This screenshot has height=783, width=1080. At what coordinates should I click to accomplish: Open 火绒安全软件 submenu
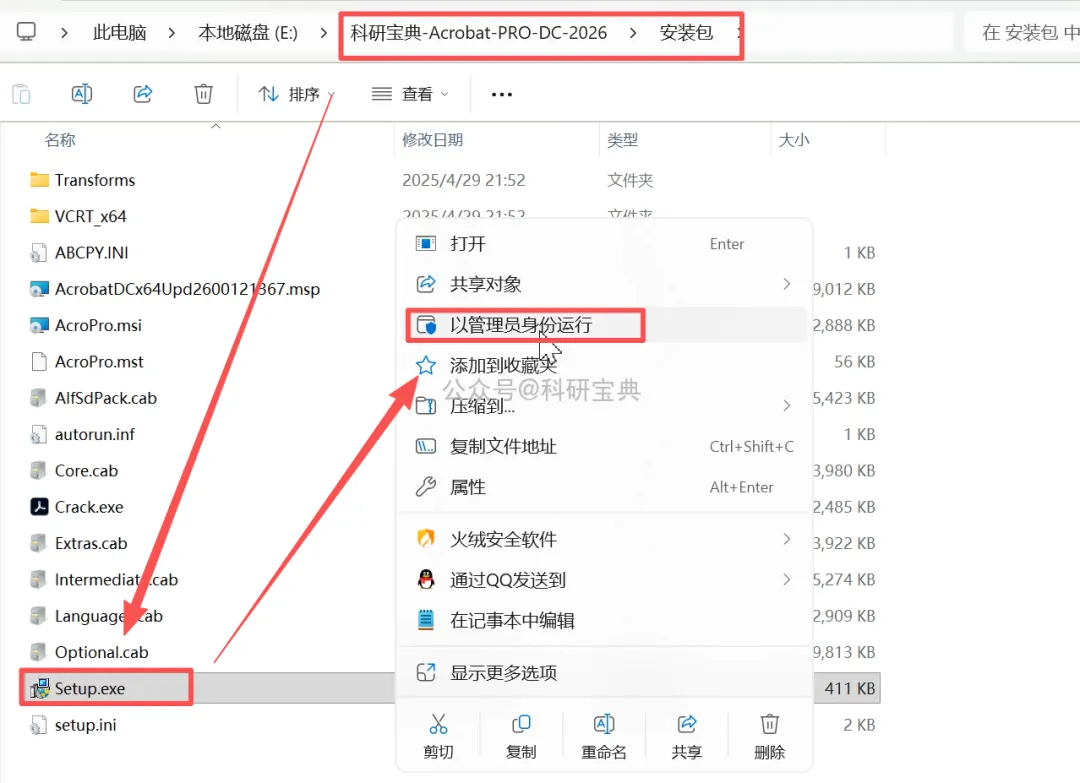click(604, 539)
